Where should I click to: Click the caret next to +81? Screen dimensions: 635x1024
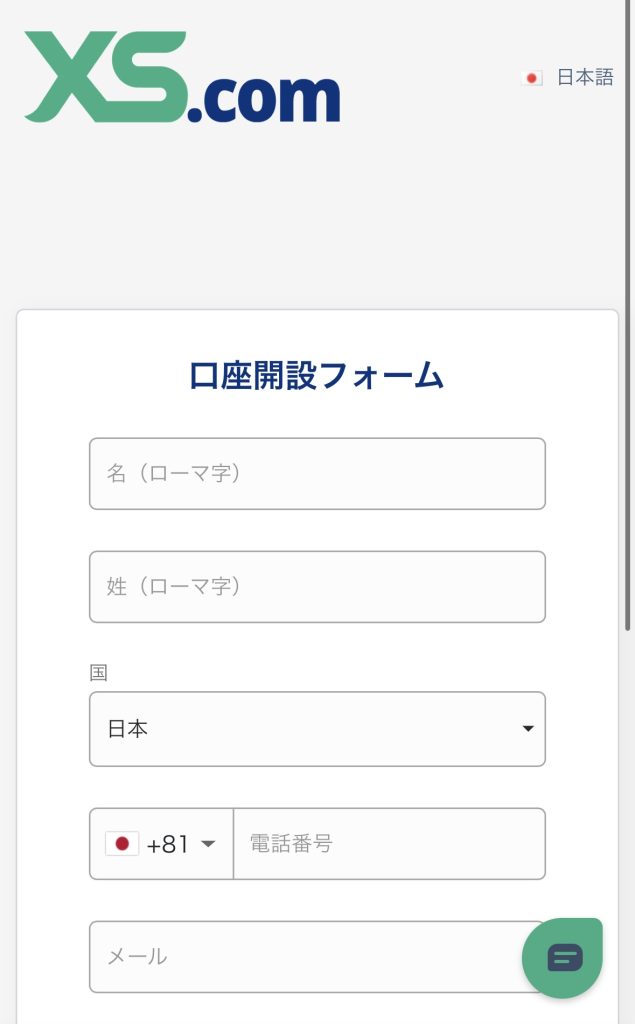coord(208,844)
